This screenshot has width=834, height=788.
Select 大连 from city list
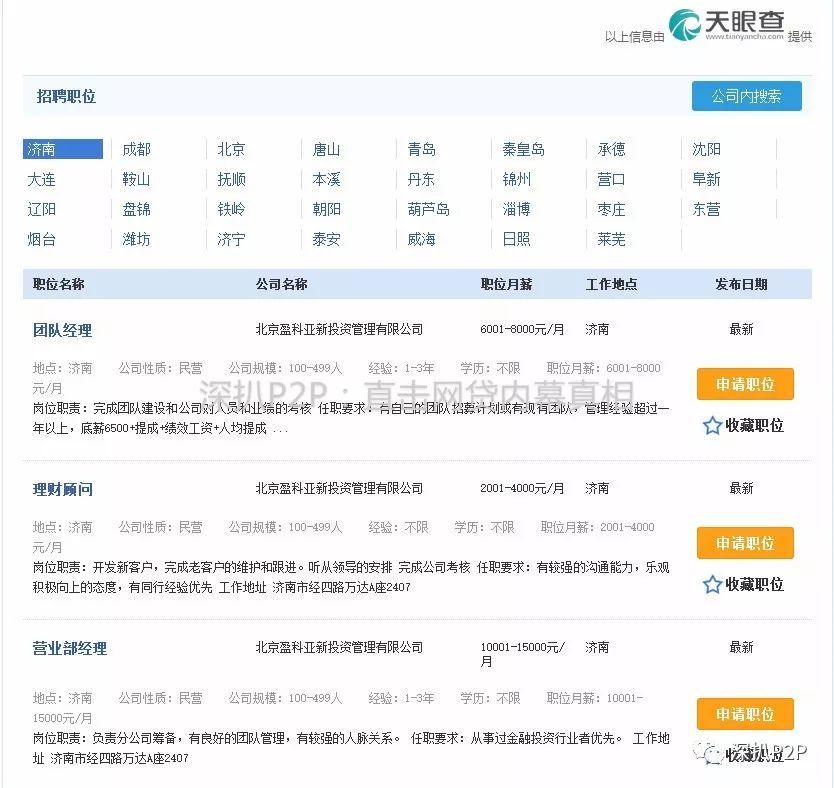42,180
